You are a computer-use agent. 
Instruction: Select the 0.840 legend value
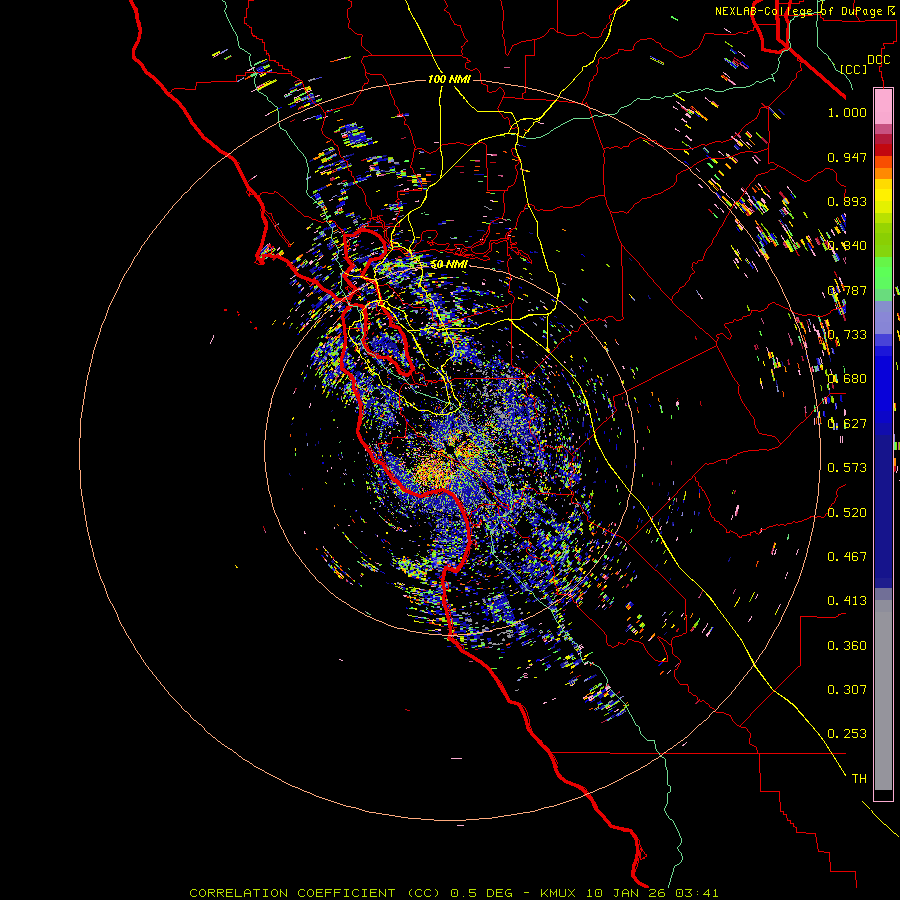[847, 246]
